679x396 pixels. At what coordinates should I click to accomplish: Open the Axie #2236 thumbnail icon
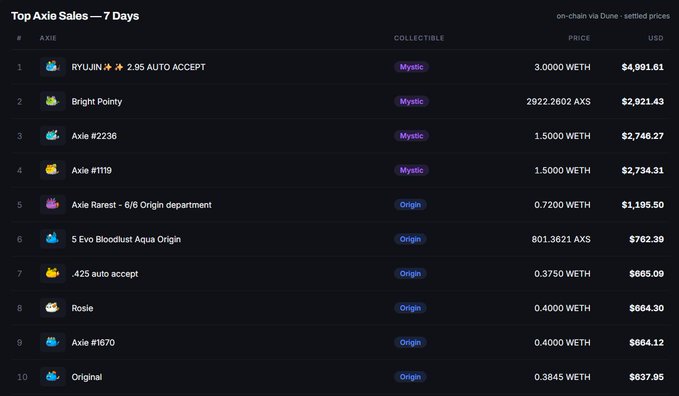[52, 136]
